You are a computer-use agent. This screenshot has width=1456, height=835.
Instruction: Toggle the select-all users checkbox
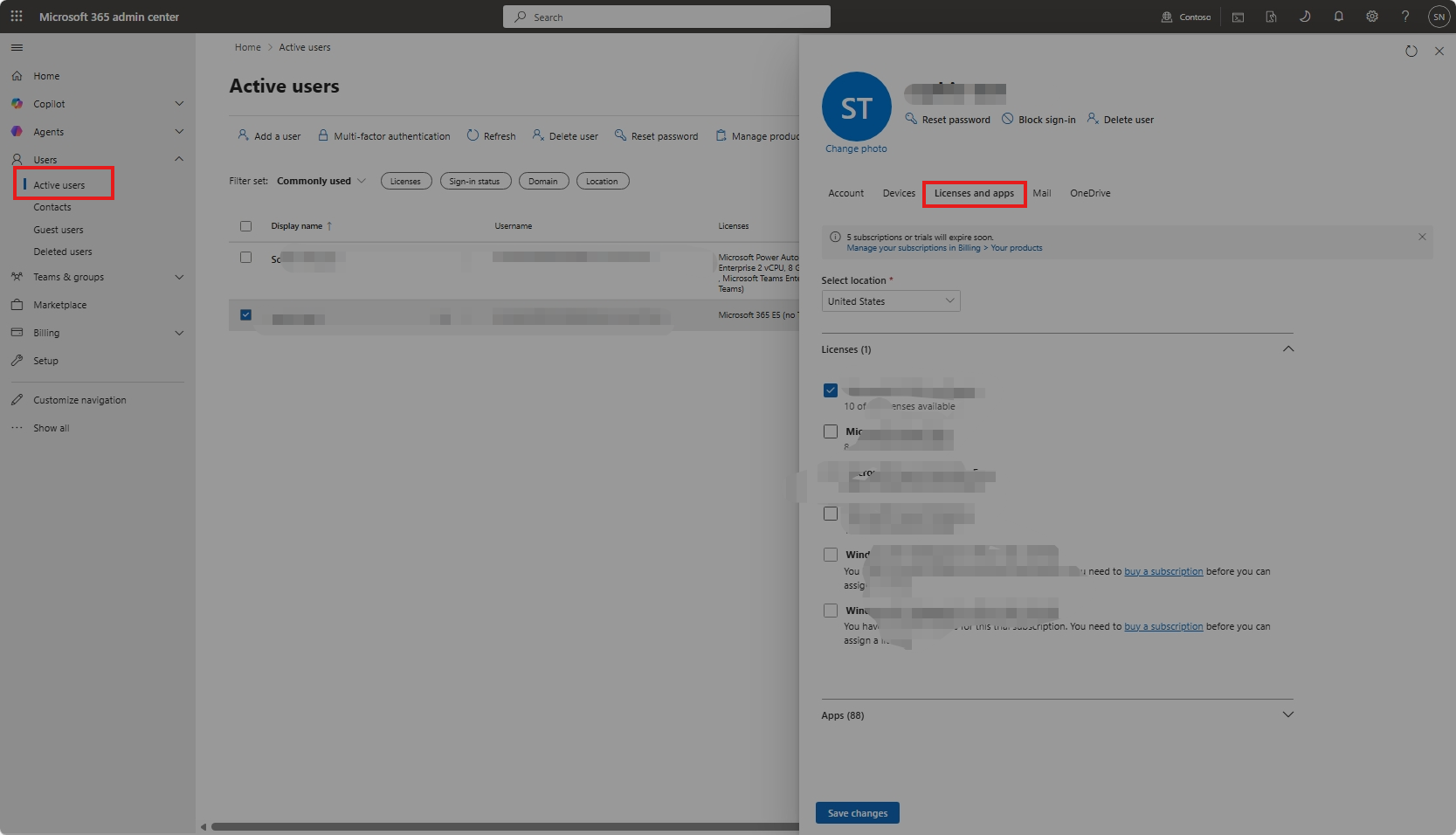coord(245,226)
